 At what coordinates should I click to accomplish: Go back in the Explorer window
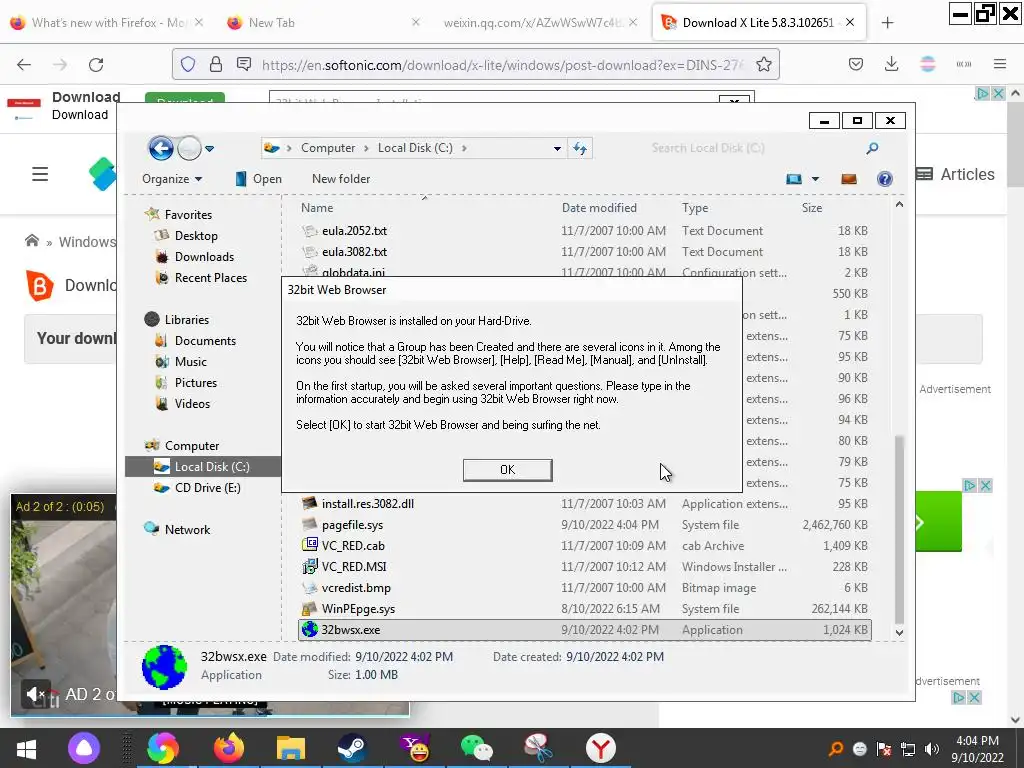pyautogui.click(x=161, y=148)
